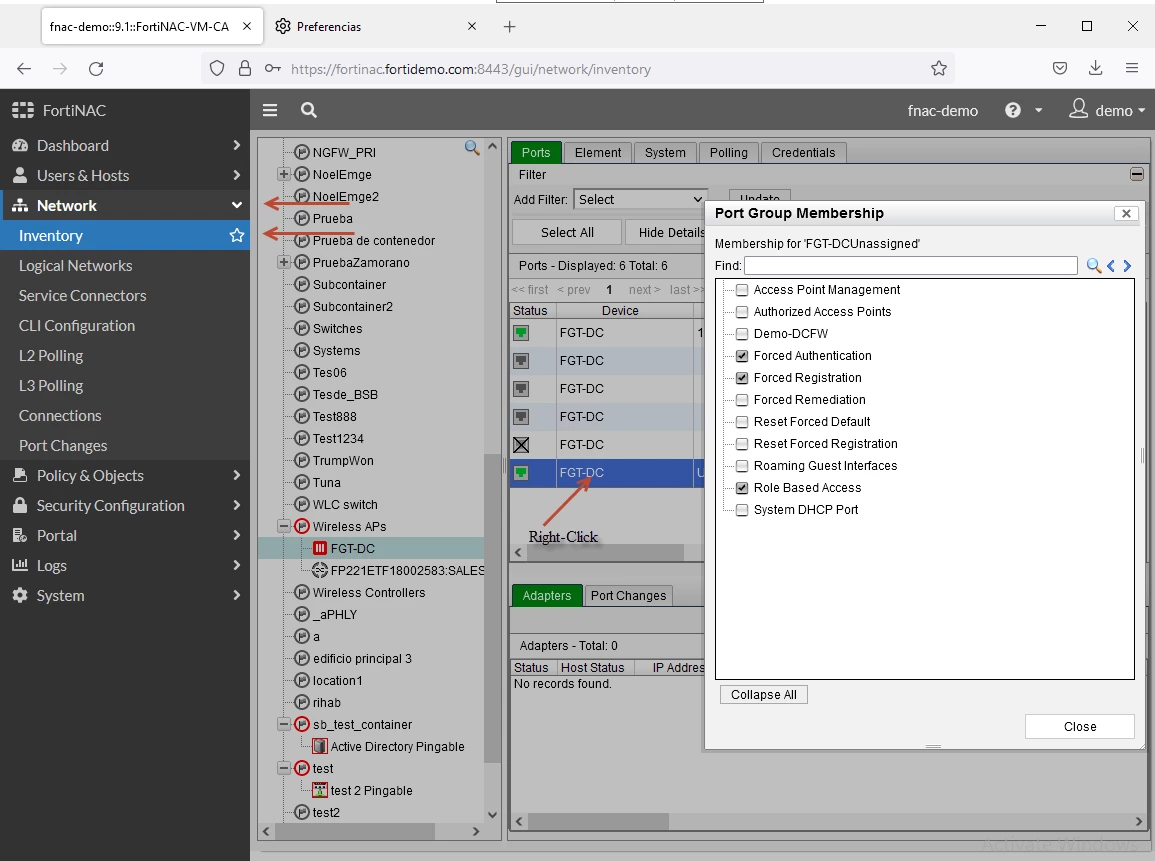Collapse the sb_test_container tree node
The image size is (1155, 861).
pyautogui.click(x=284, y=724)
